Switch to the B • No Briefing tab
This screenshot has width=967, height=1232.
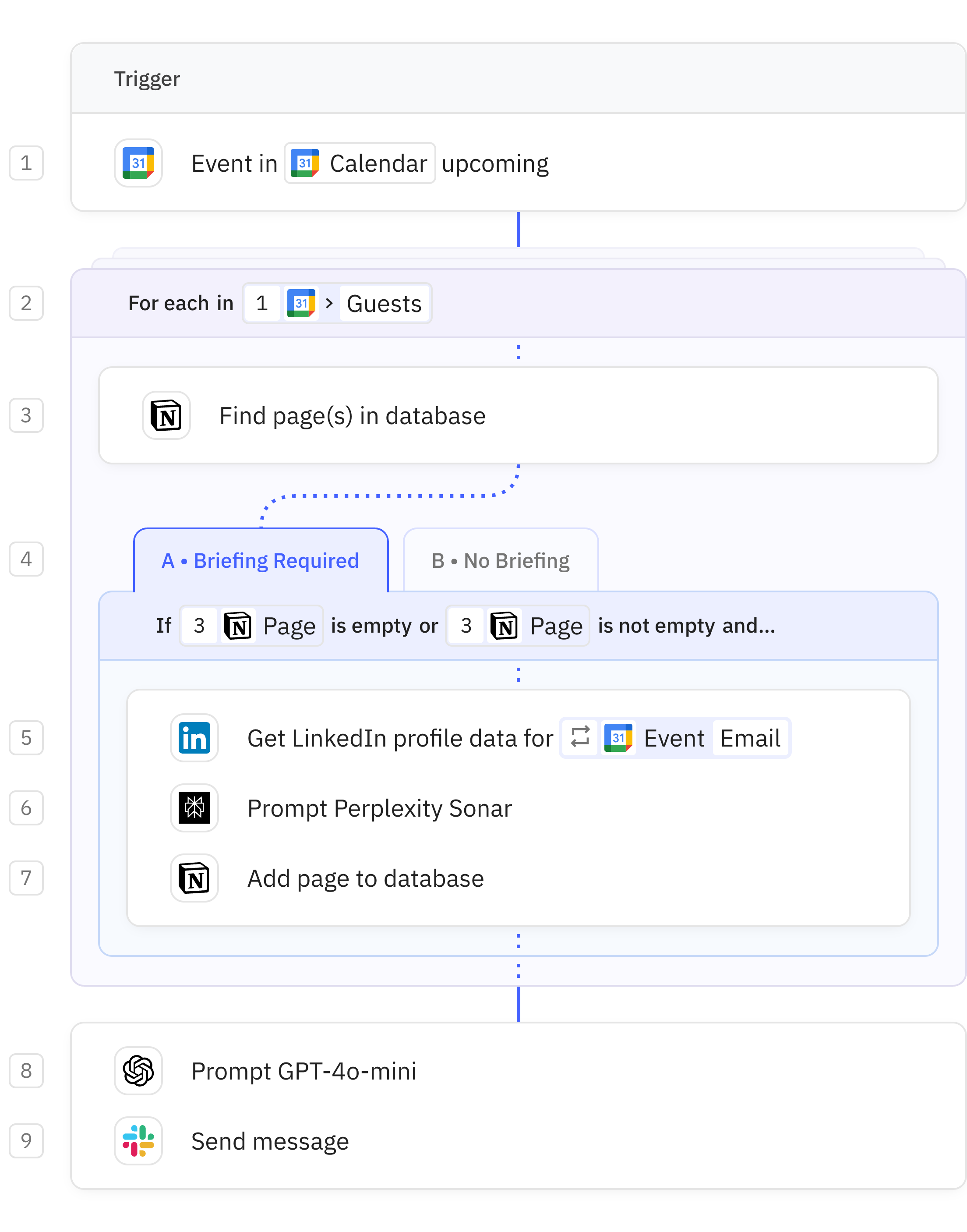(x=501, y=560)
